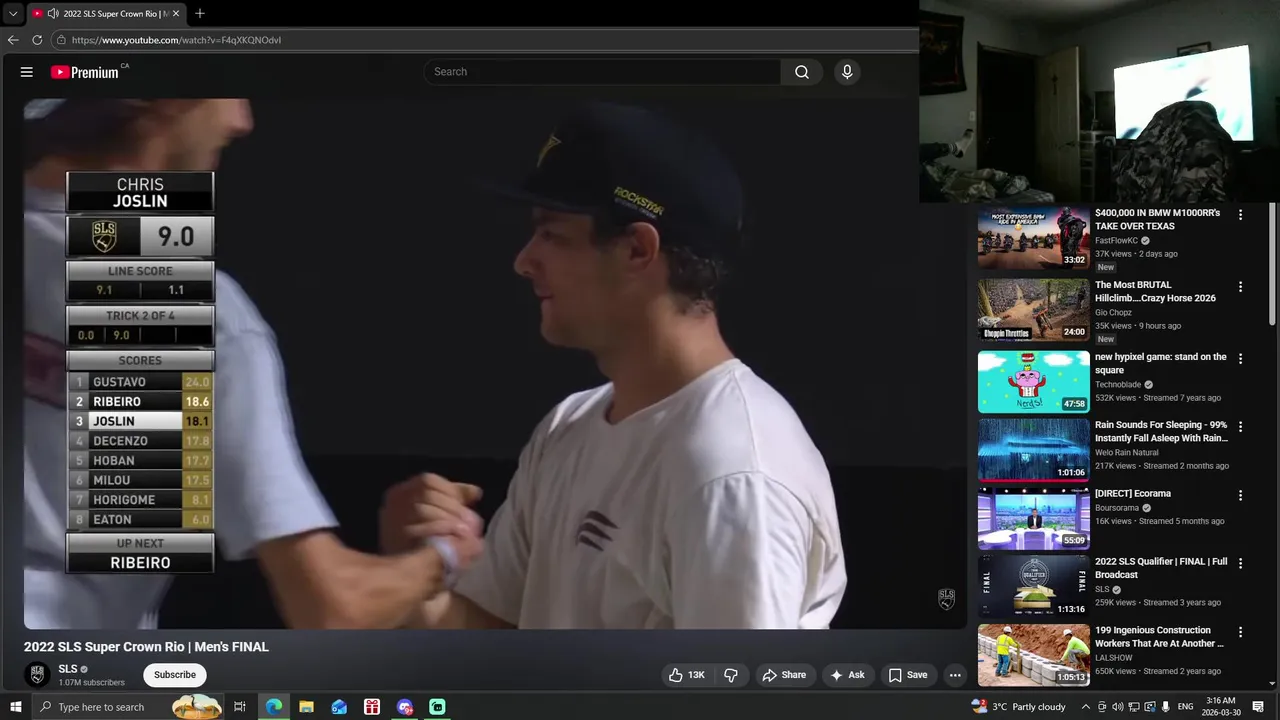Open Welo Rain Natural channel name
Image resolution: width=1280 pixels, height=720 pixels.
(x=1126, y=452)
